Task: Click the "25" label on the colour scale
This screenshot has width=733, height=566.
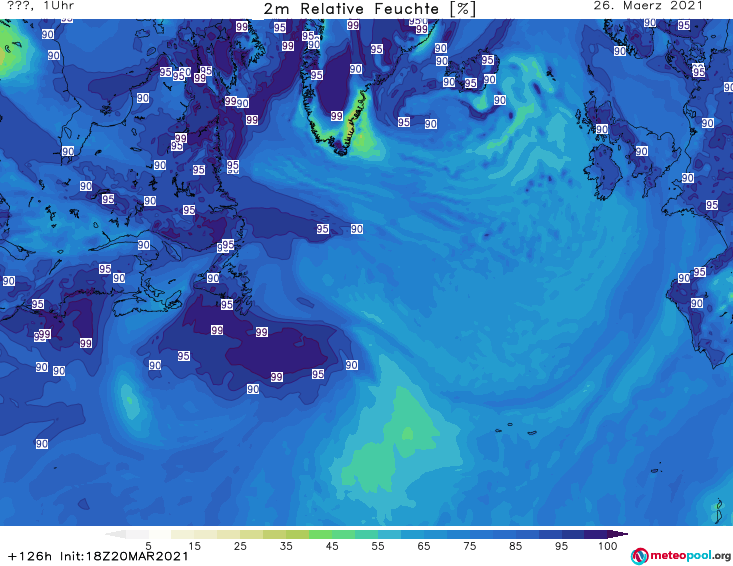Action: point(240,546)
